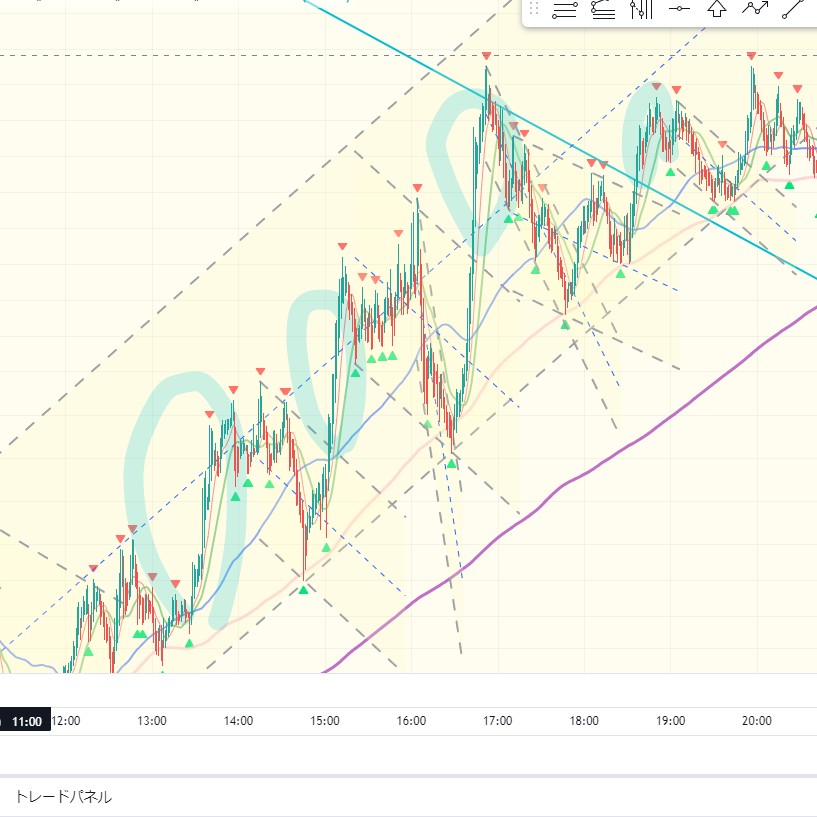Image resolution: width=817 pixels, height=817 pixels.
Task: Click the highlighted 11:00 time label
Action: tap(26, 721)
